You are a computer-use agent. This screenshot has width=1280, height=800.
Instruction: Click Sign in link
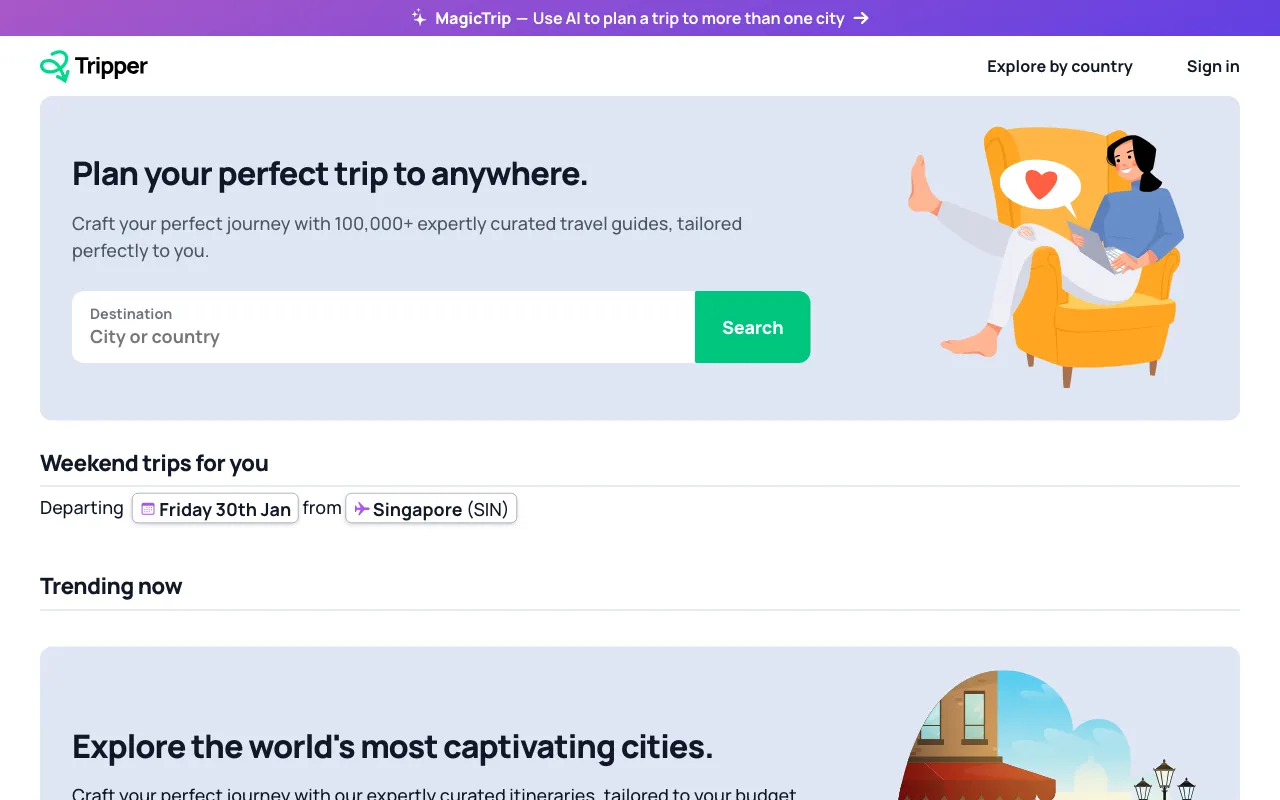(1213, 66)
